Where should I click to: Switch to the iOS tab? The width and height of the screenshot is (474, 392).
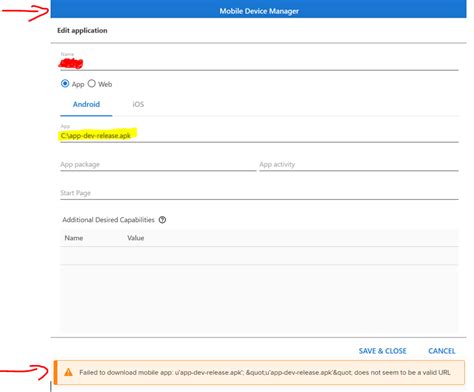click(138, 104)
